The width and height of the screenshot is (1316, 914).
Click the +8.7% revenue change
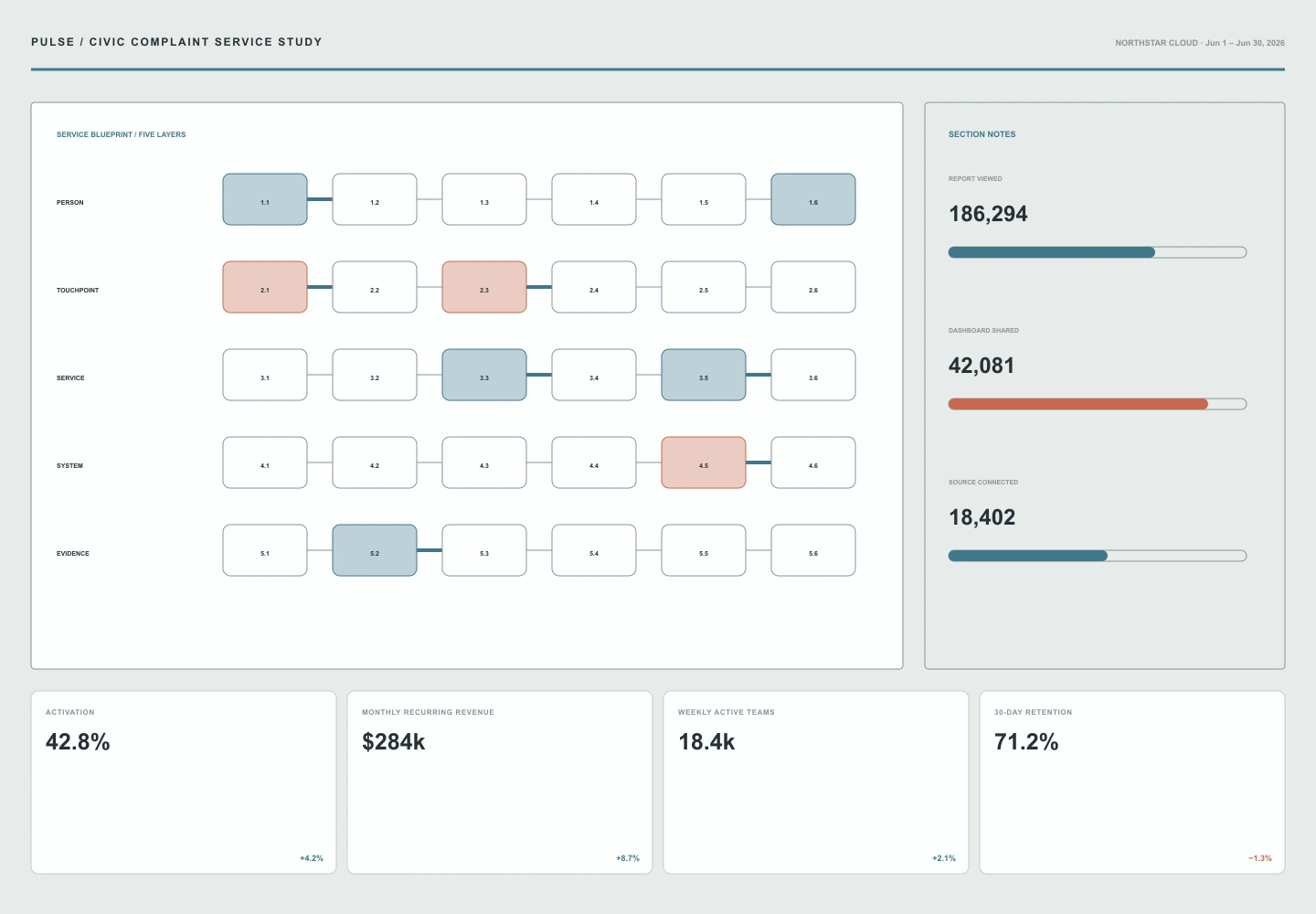pos(628,858)
